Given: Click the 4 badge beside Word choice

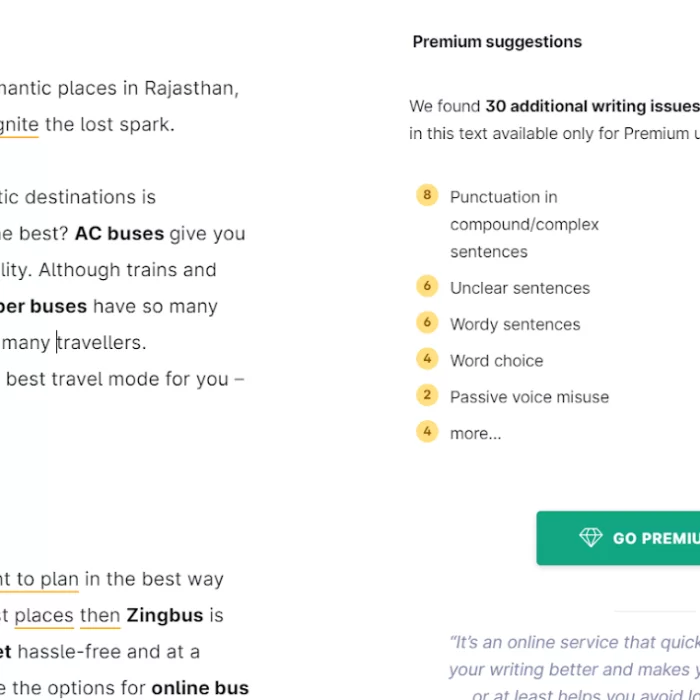Looking at the screenshot, I should tap(427, 359).
